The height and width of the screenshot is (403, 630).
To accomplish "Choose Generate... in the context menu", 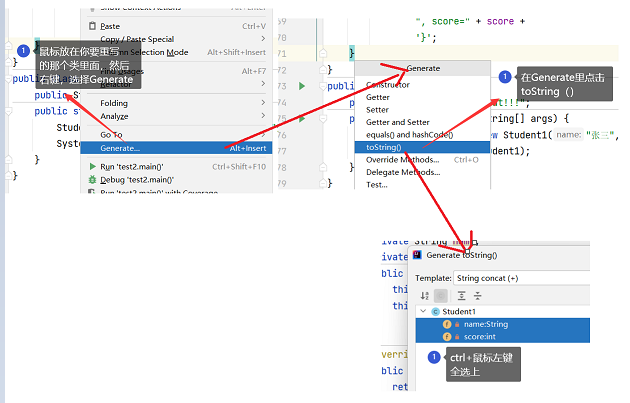I will pyautogui.click(x=176, y=148).
